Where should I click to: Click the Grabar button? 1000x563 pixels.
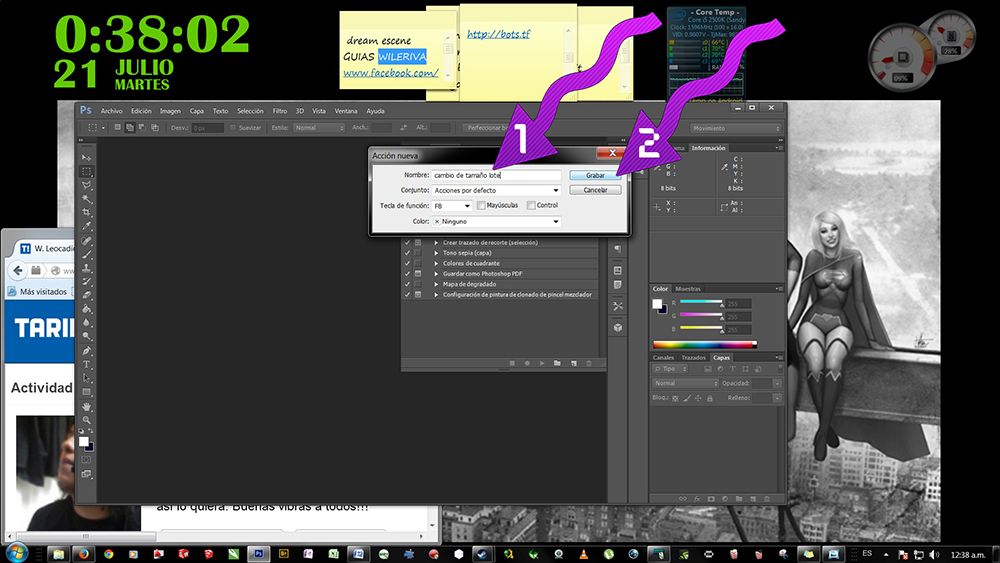coord(595,175)
